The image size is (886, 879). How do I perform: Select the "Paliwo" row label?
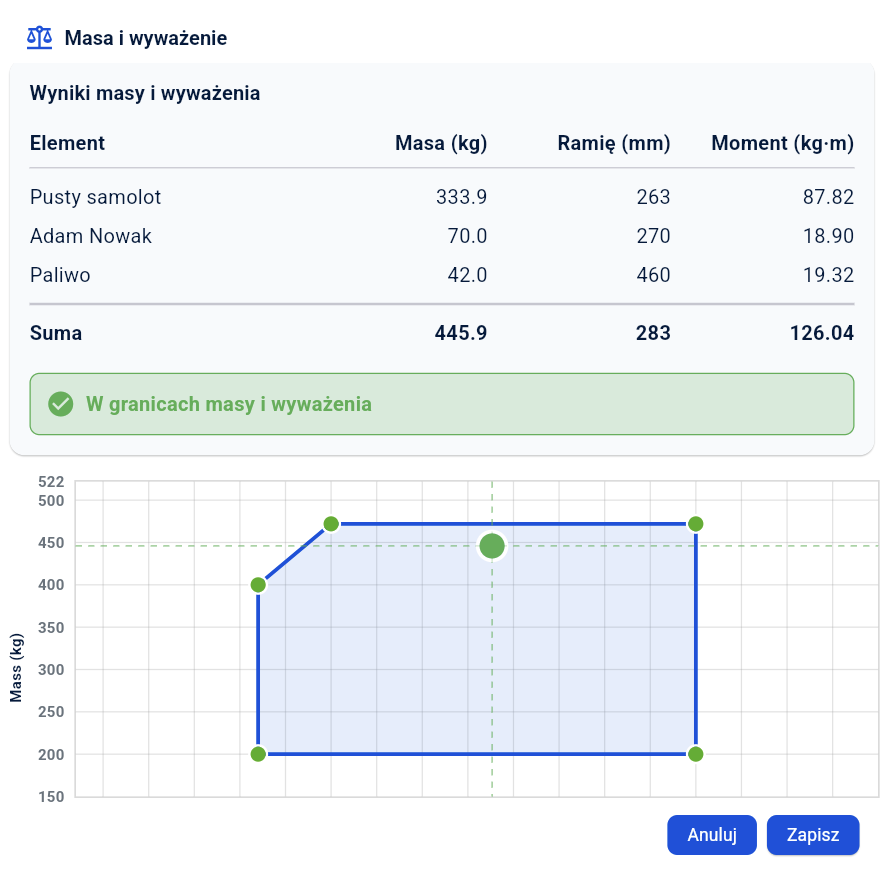(60, 275)
